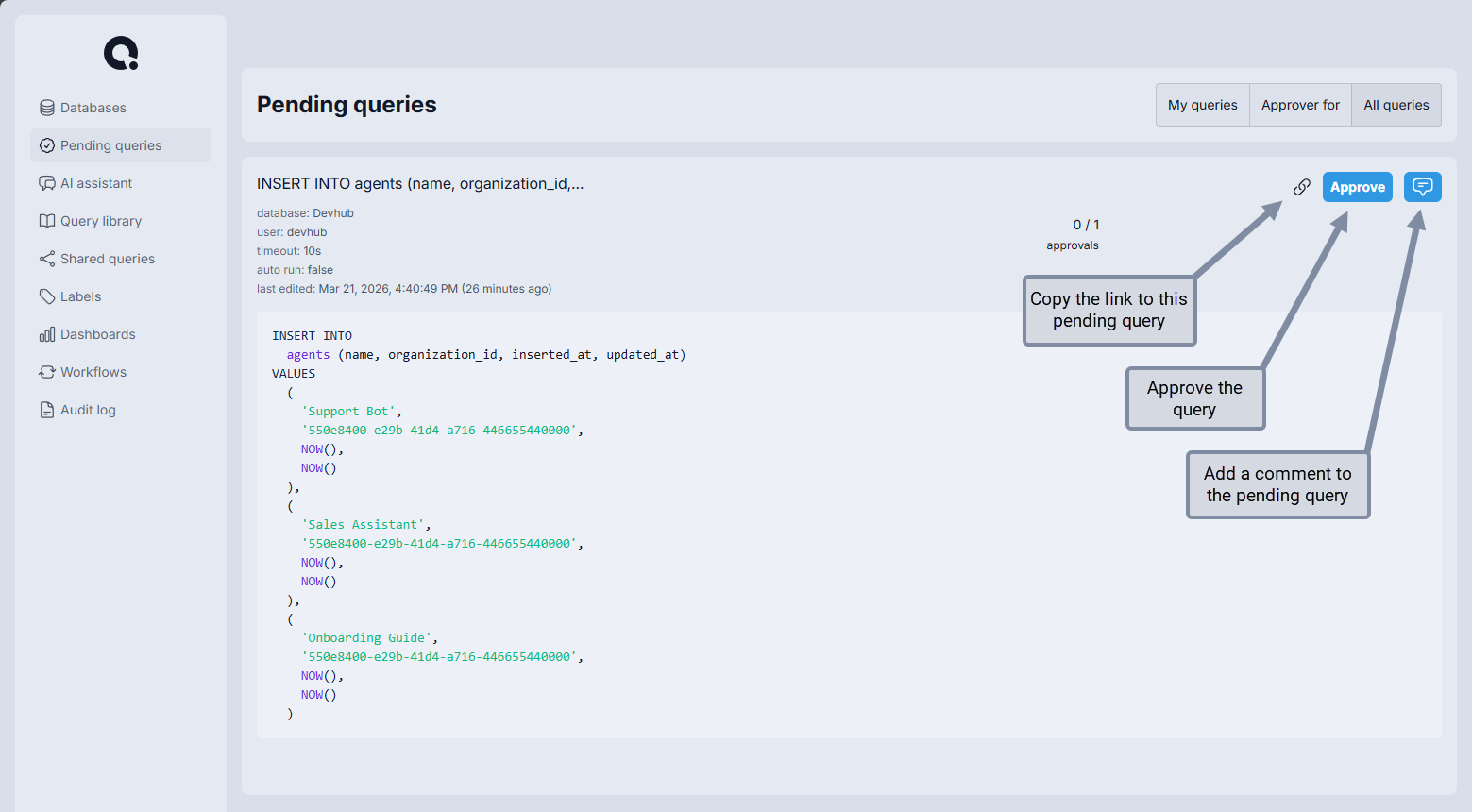Click the INSERT INTO keyword in the code block
Viewport: 1472px width, 812px height.
pyautogui.click(x=312, y=336)
